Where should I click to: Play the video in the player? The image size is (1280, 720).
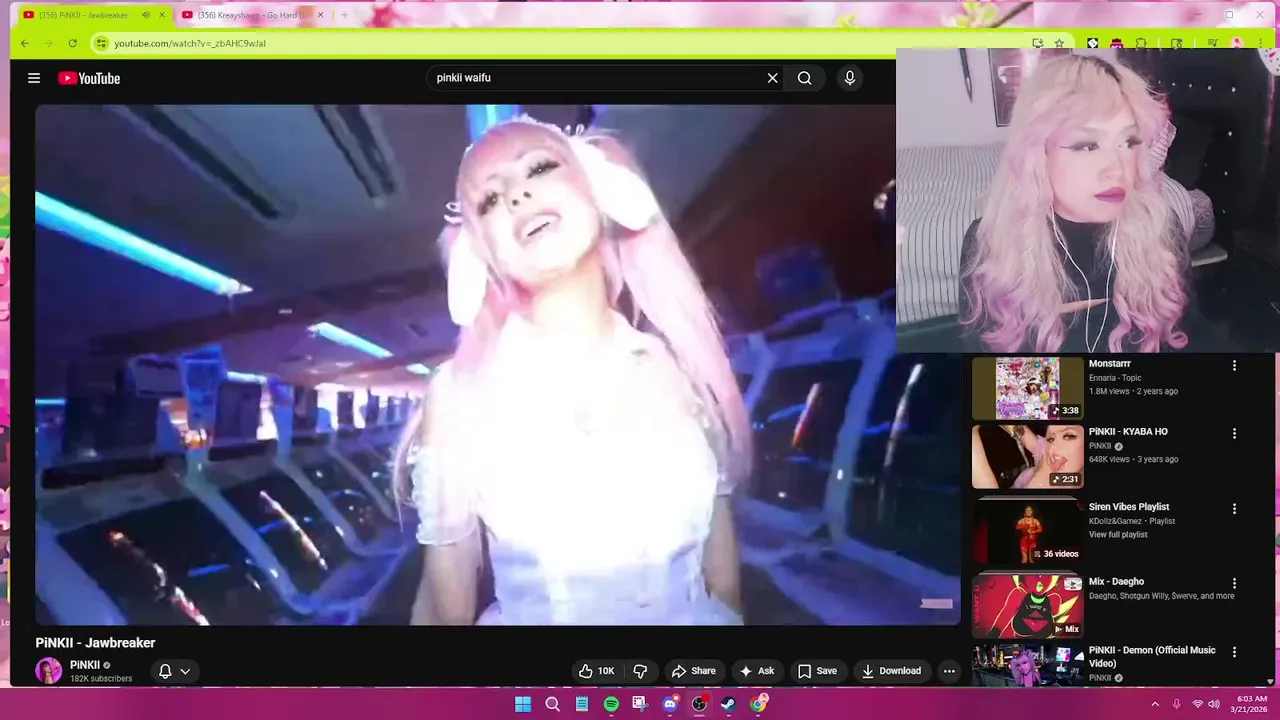pos(497,365)
